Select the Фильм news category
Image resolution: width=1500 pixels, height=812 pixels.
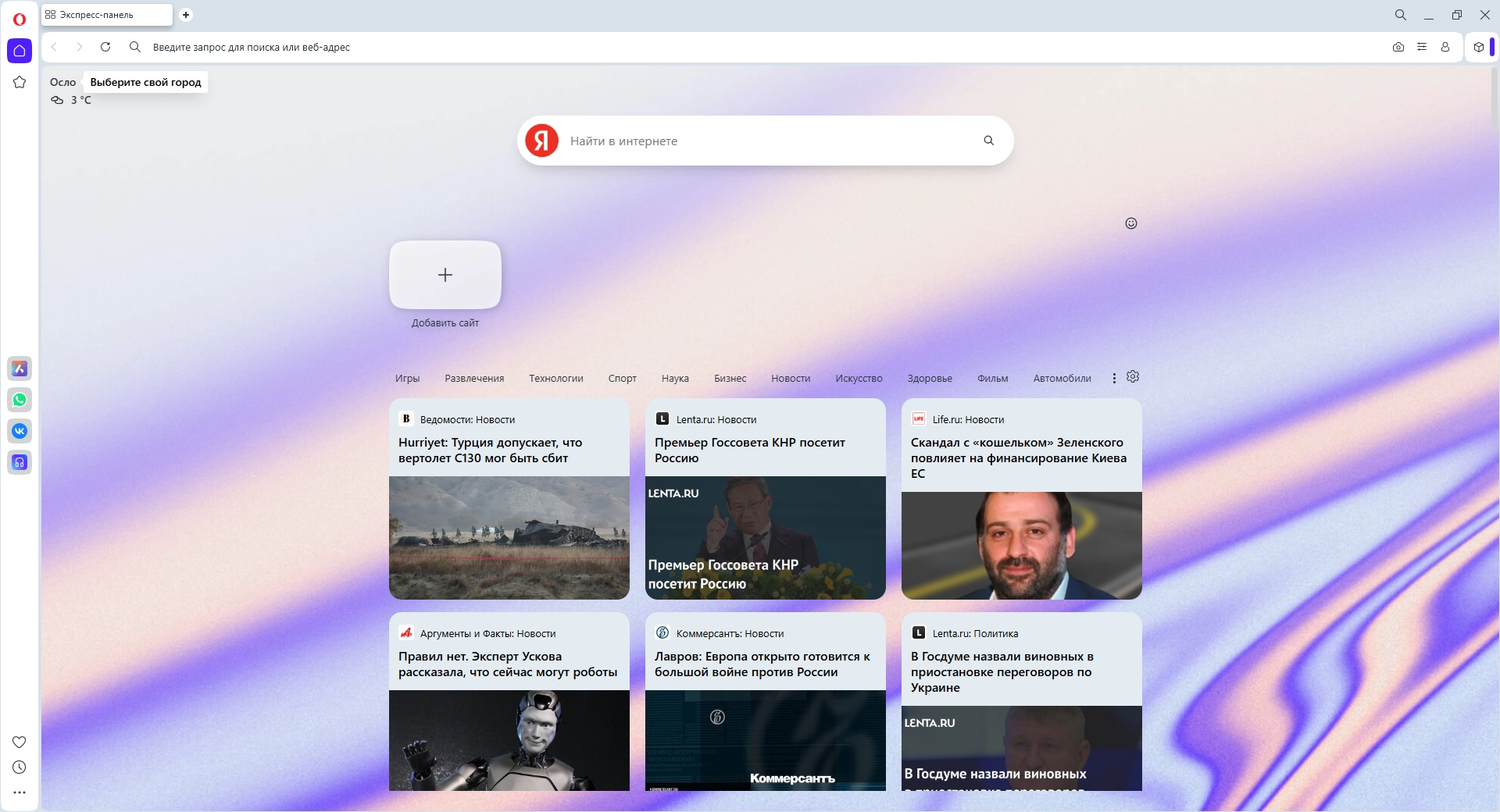pos(993,379)
